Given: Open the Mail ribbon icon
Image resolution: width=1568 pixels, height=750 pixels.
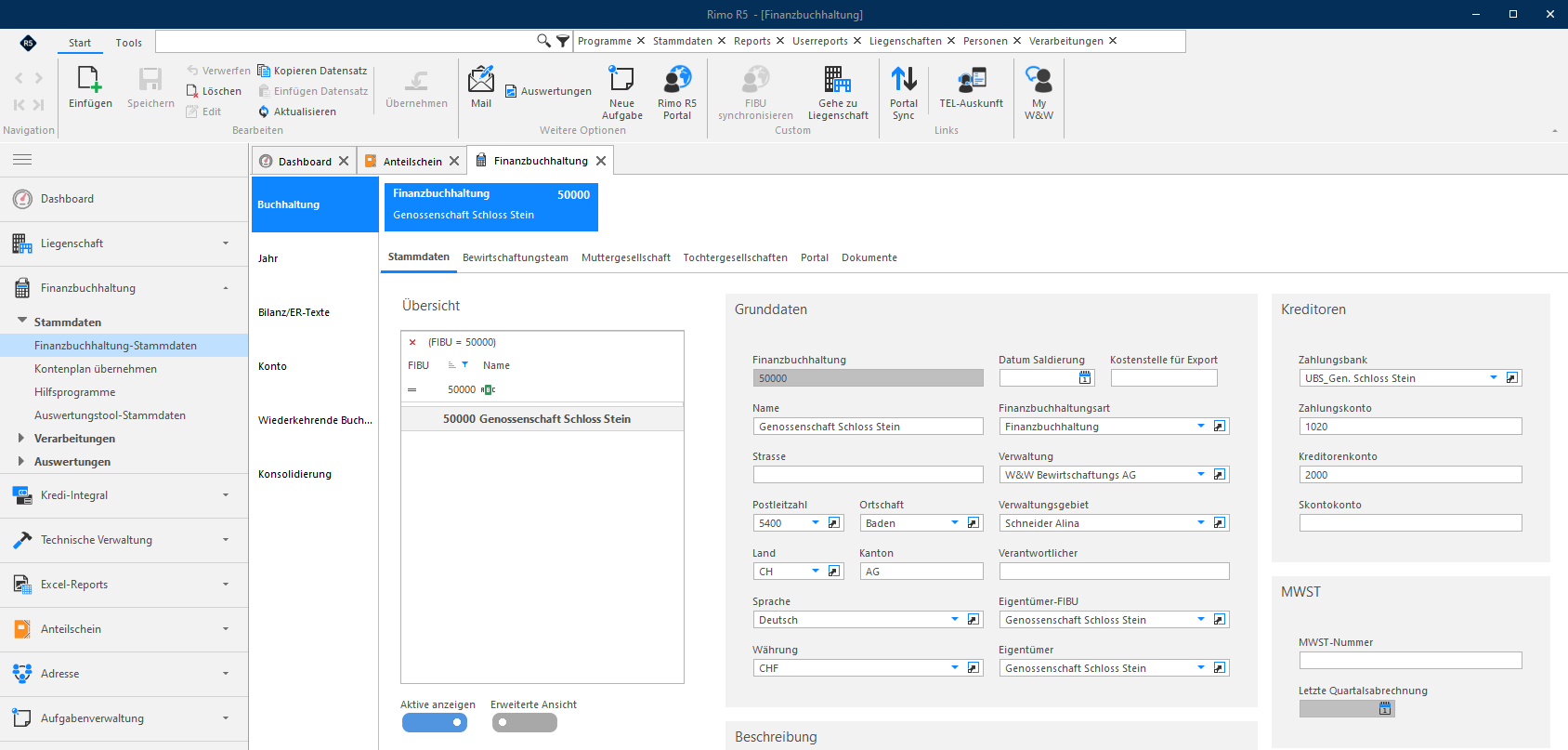Looking at the screenshot, I should pyautogui.click(x=481, y=88).
